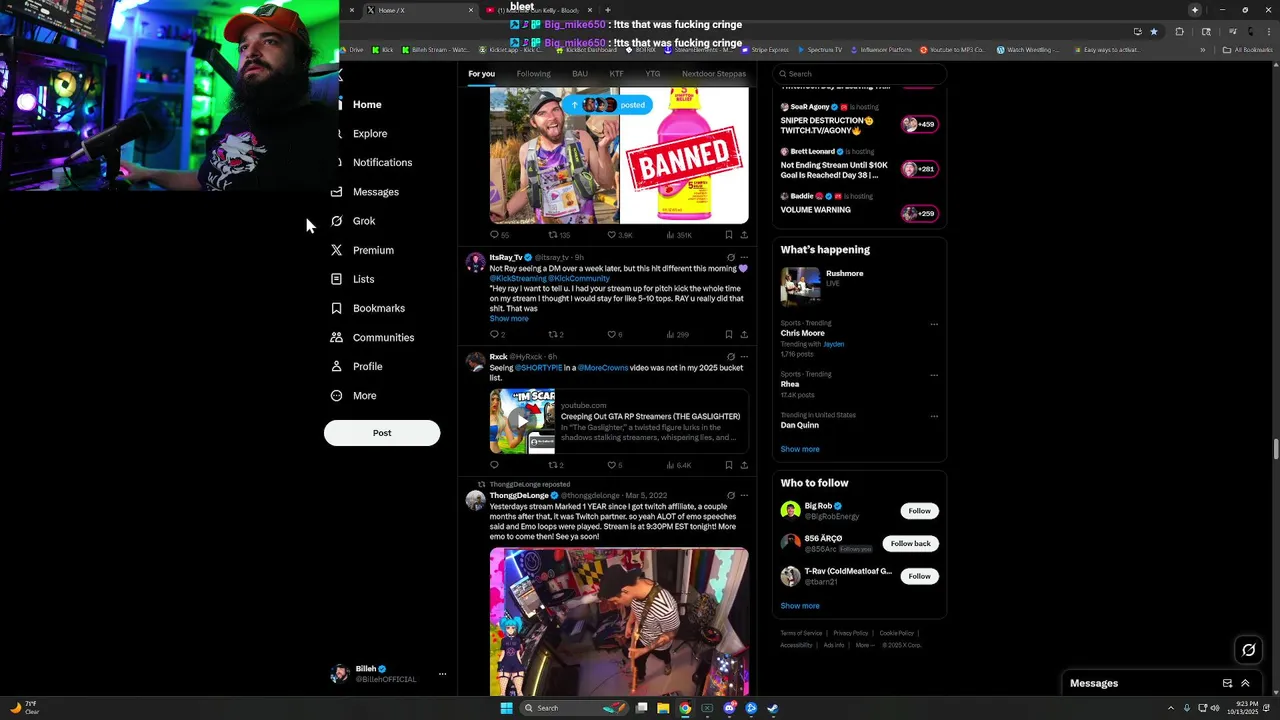The width and height of the screenshot is (1280, 720).
Task: Share the ItsRay_Tv post
Action: click(x=744, y=334)
